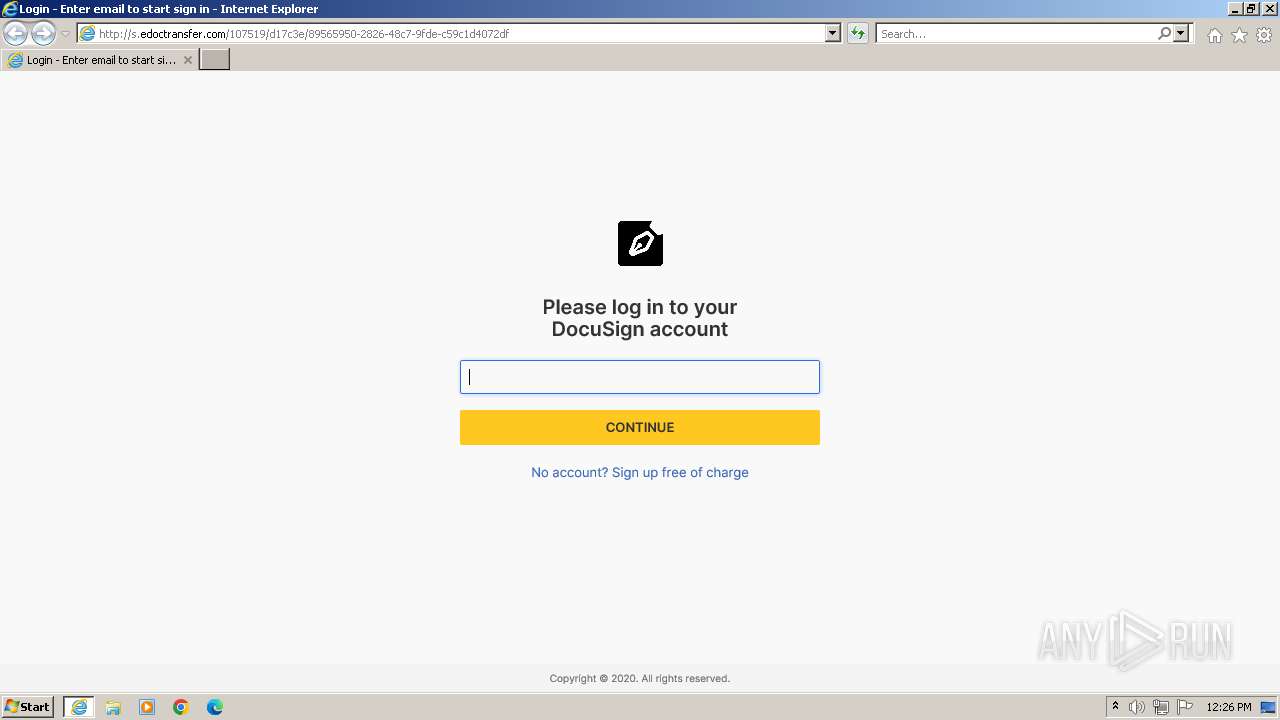Open the Home page icon
This screenshot has height=720, width=1280.
pyautogui.click(x=1214, y=35)
